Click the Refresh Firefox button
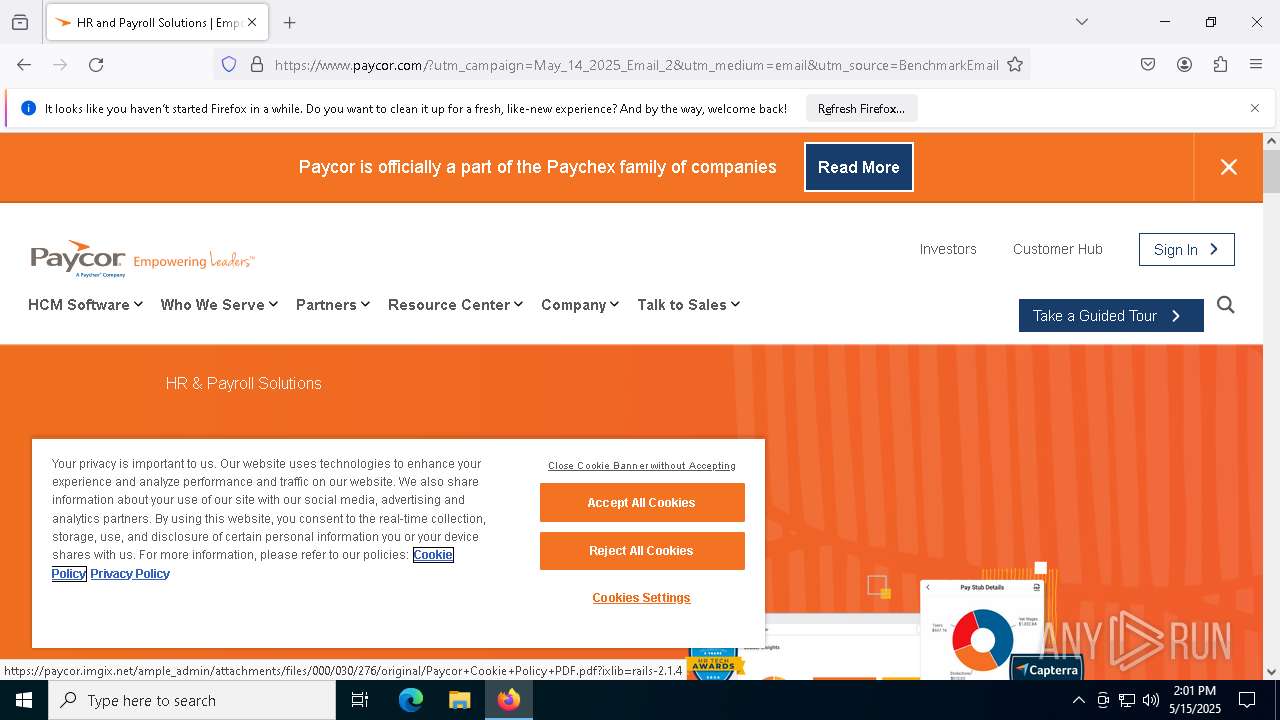Screen dimensions: 1280x720 [x=861, y=108]
